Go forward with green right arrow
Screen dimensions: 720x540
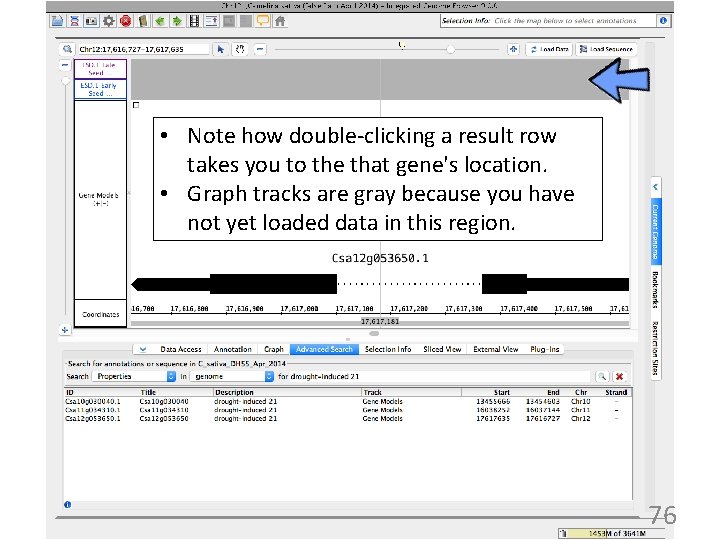[x=177, y=21]
